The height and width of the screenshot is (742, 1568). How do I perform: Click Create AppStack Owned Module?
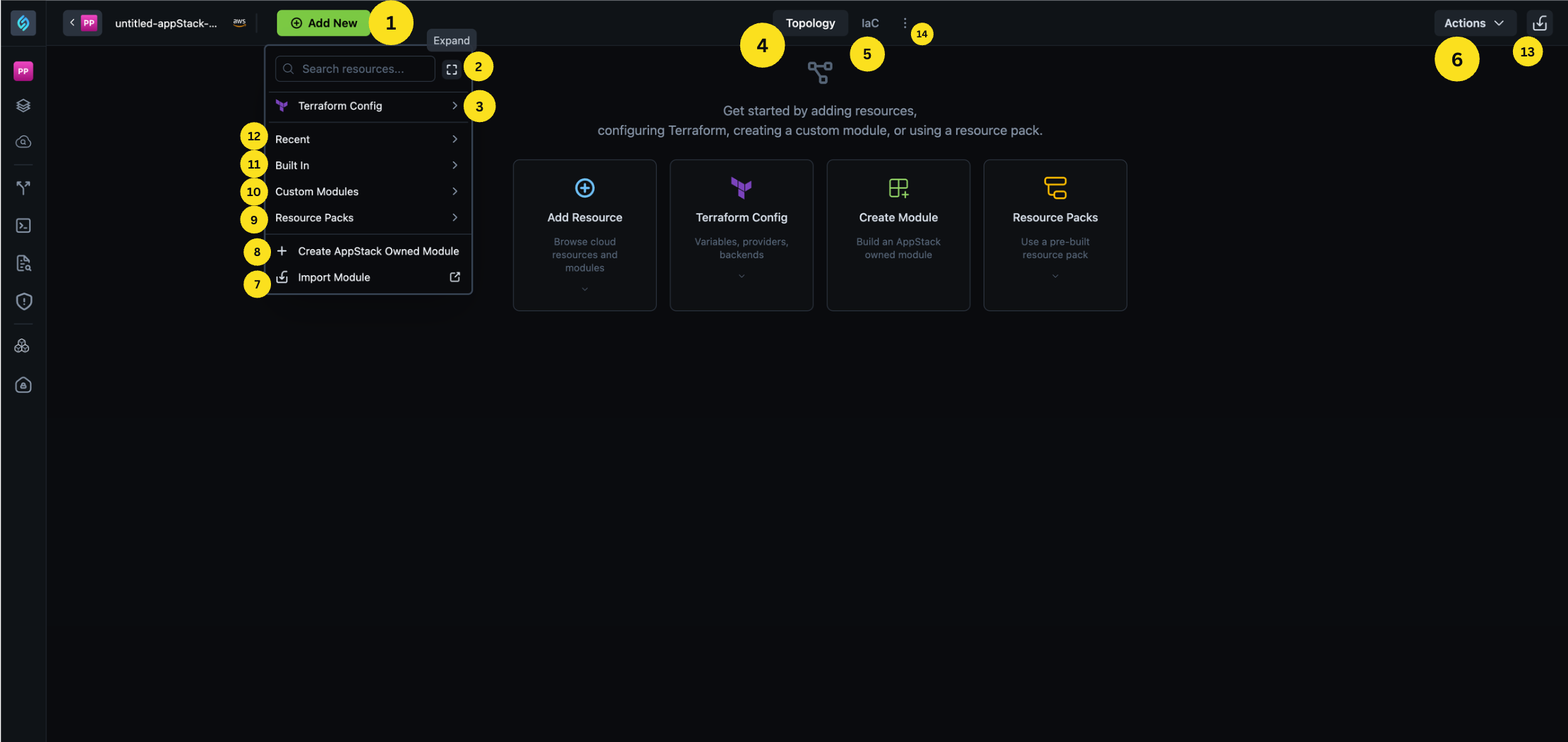pos(378,251)
